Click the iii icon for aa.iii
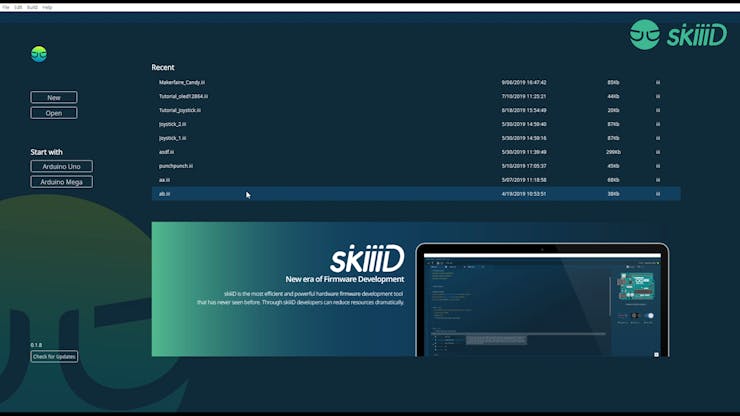The height and width of the screenshot is (416, 740). tap(657, 180)
